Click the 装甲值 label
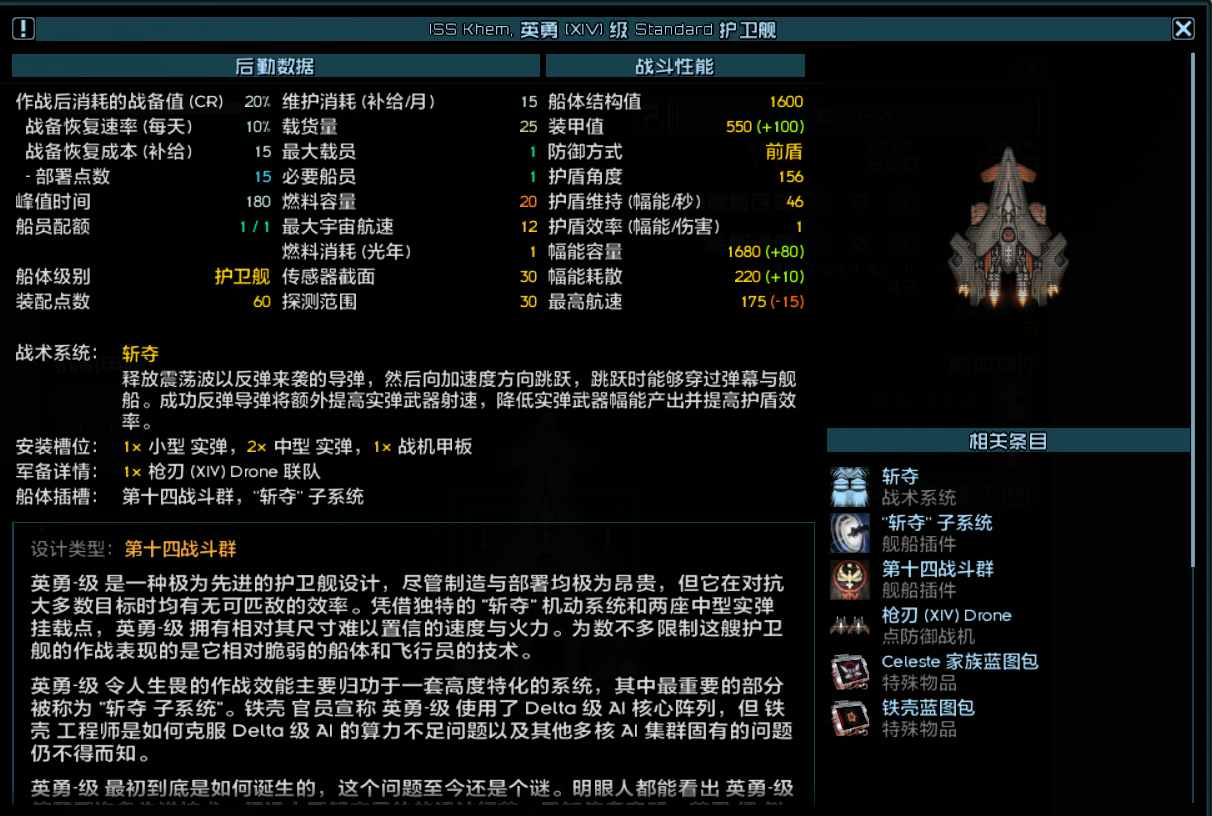Viewport: 1212px width, 816px height. pos(576,127)
